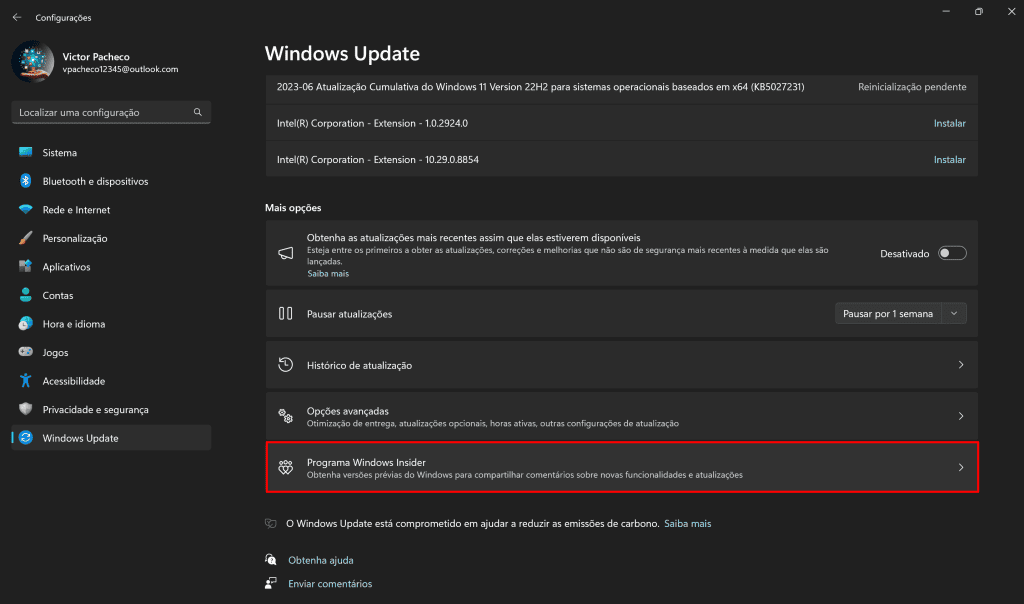Click Instalar for Intel Extension 1.0.2924.0
Screen dimensions: 1024x604
(x=949, y=123)
